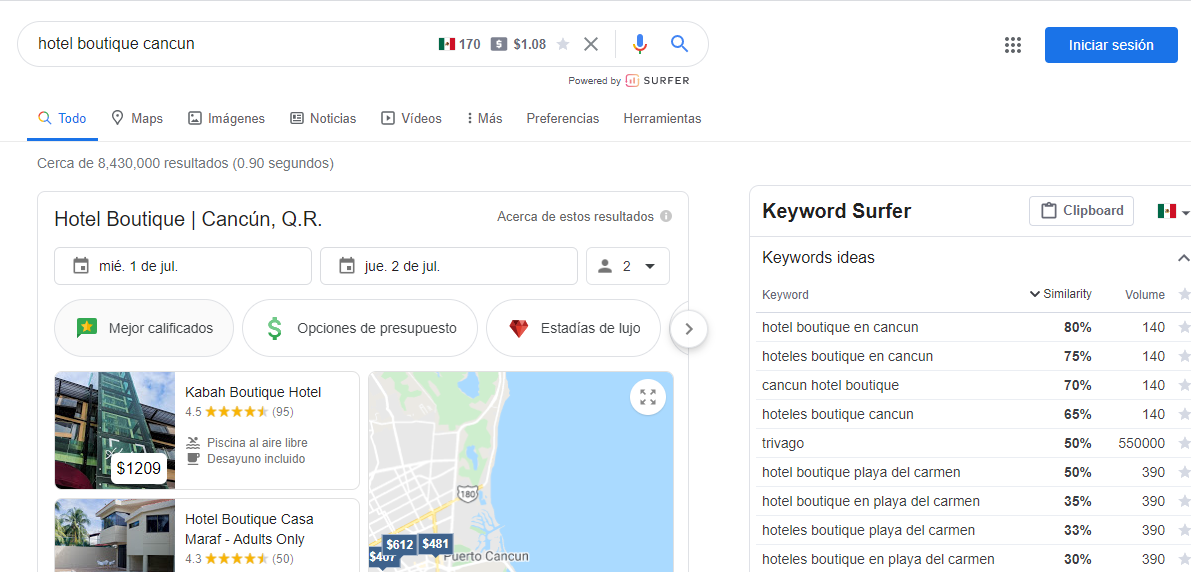Filter by Opciones de presupuesto chip
This screenshot has height=572, width=1191.
(360, 328)
